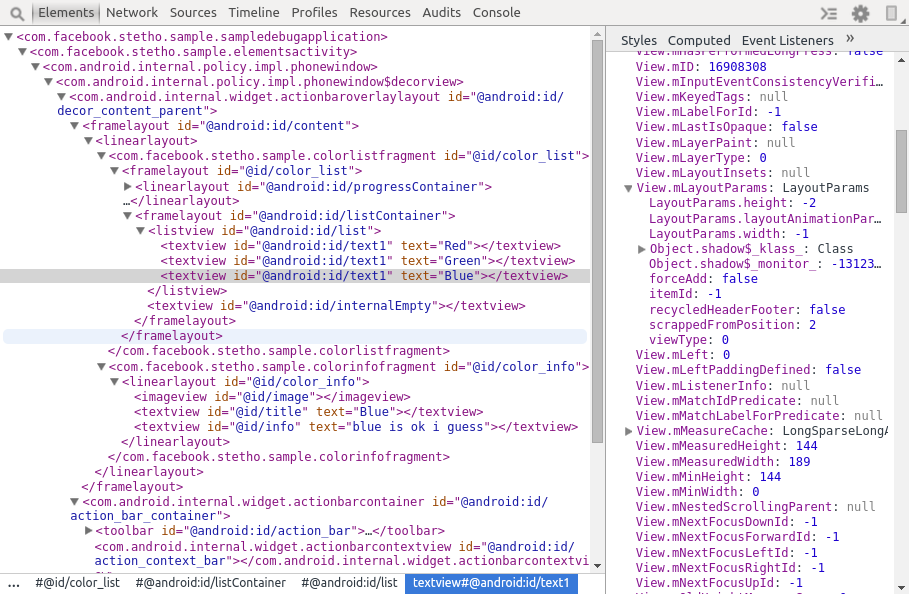Expand the progressContainer linearlayout node

click(127, 187)
